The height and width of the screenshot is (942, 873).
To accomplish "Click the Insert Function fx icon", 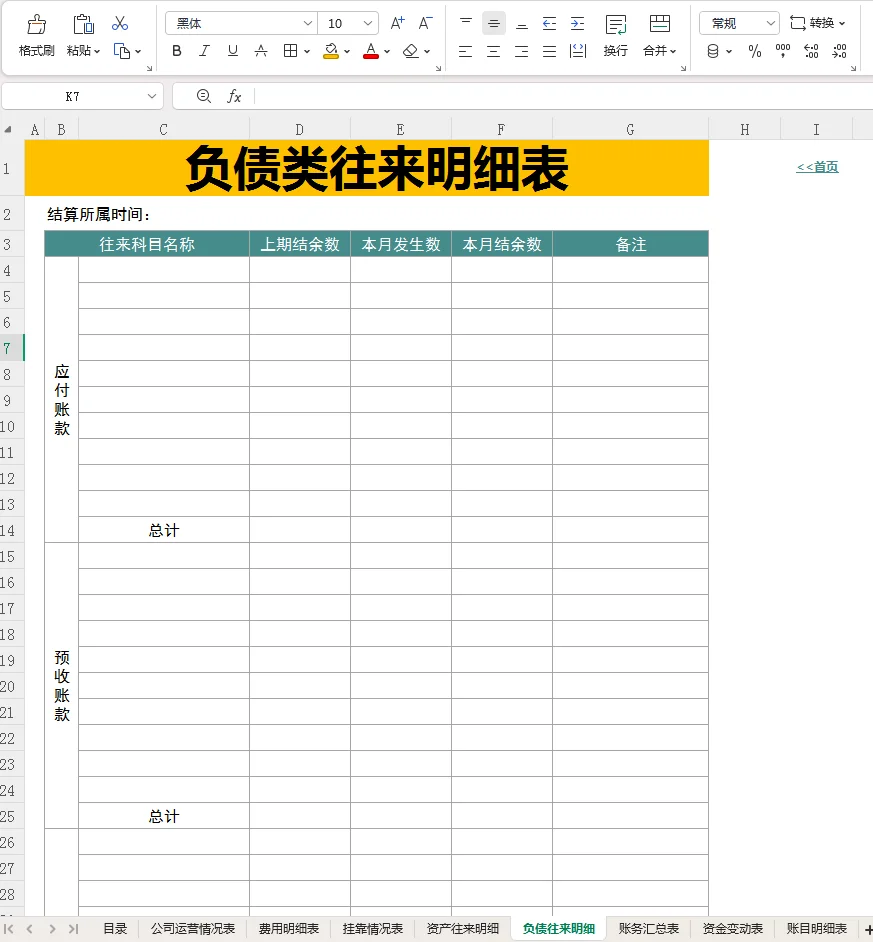I will coord(234,96).
